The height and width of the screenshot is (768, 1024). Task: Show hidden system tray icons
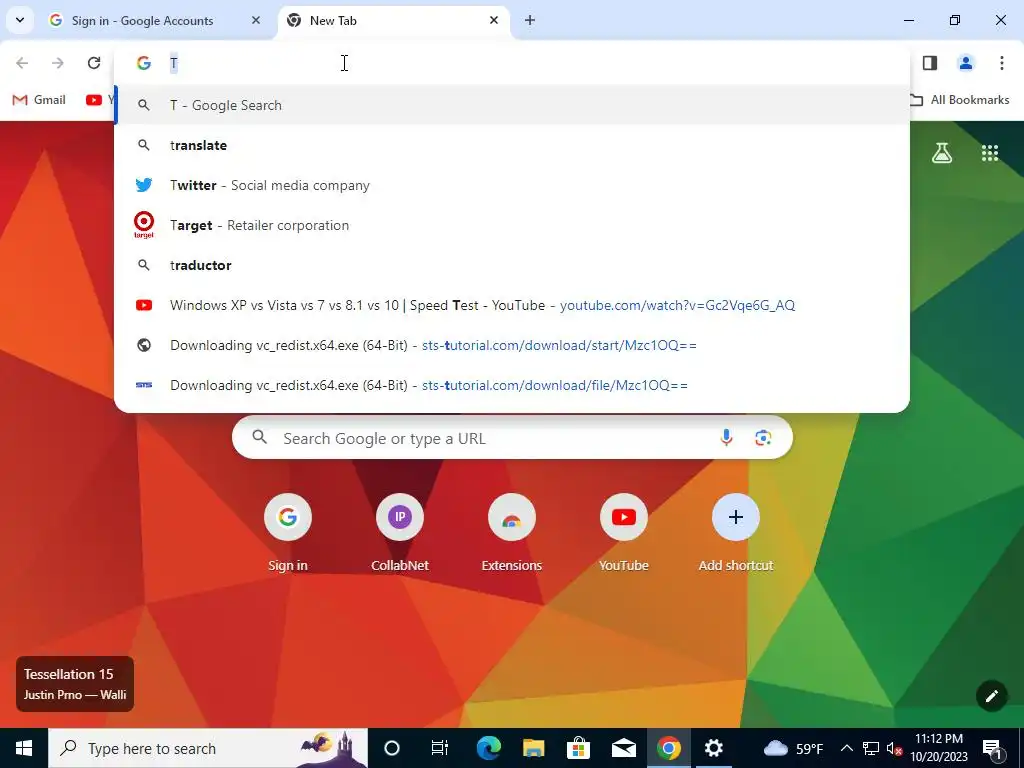pos(846,748)
